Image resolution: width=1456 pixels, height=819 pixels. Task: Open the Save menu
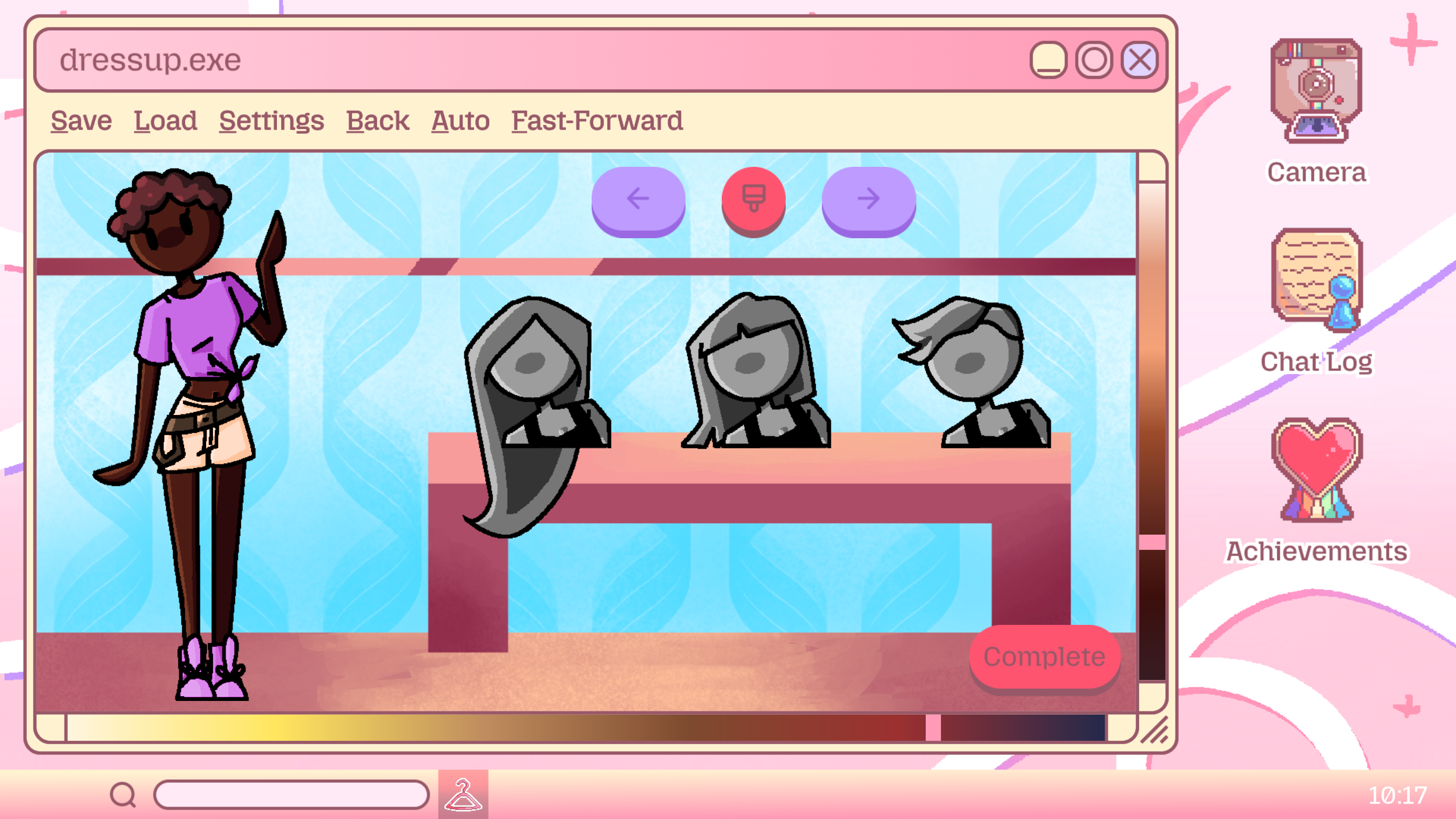81,121
